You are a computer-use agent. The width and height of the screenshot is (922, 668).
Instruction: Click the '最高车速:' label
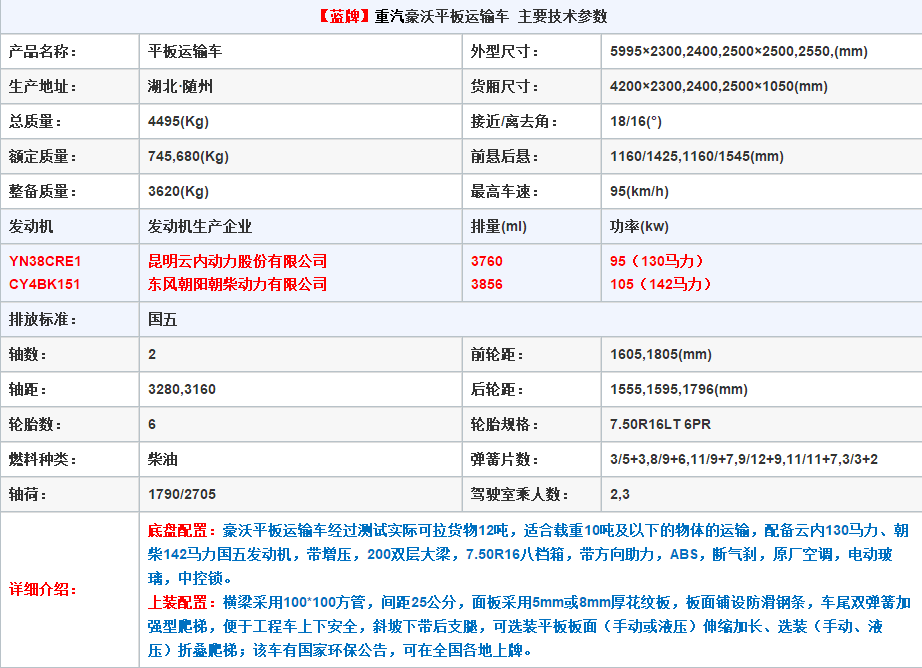505,192
